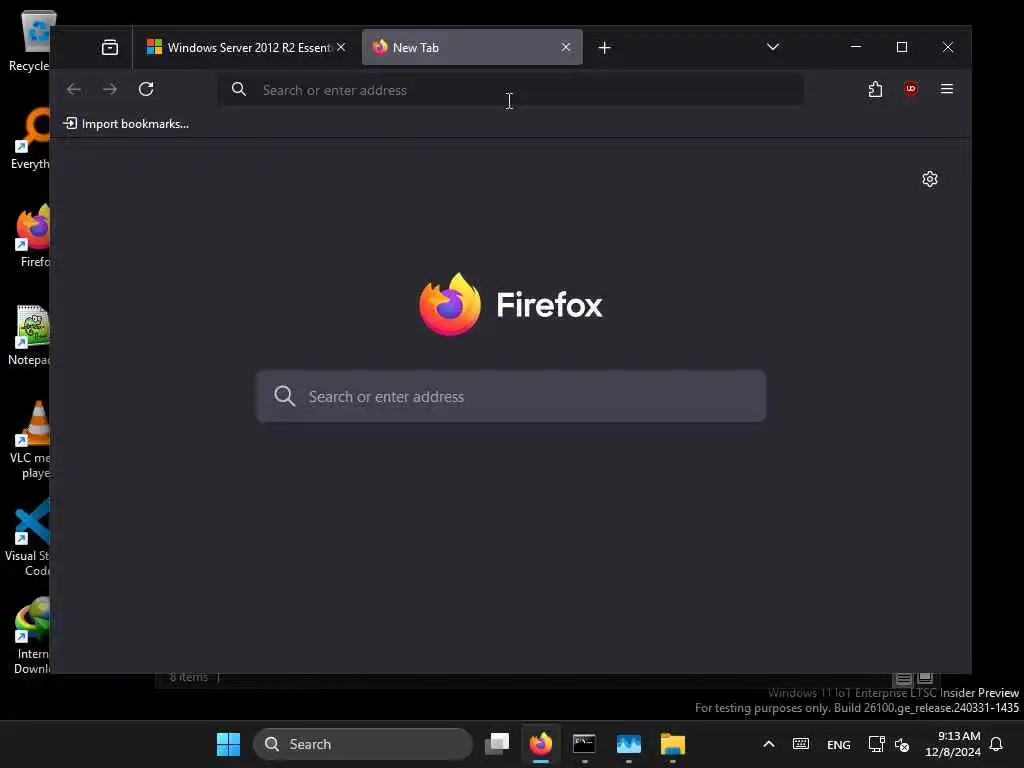Click ENG language indicator
Viewport: 1024px width, 768px height.
tap(839, 744)
